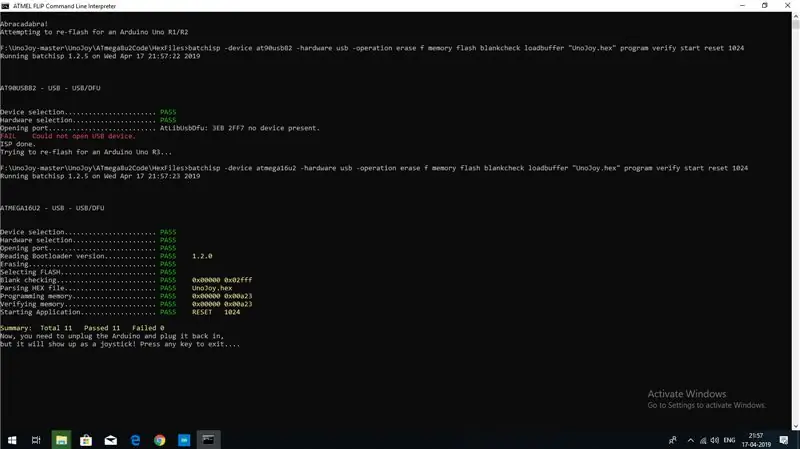
Task: Launch Microsoft Edge from the taskbar
Action: pos(135,440)
